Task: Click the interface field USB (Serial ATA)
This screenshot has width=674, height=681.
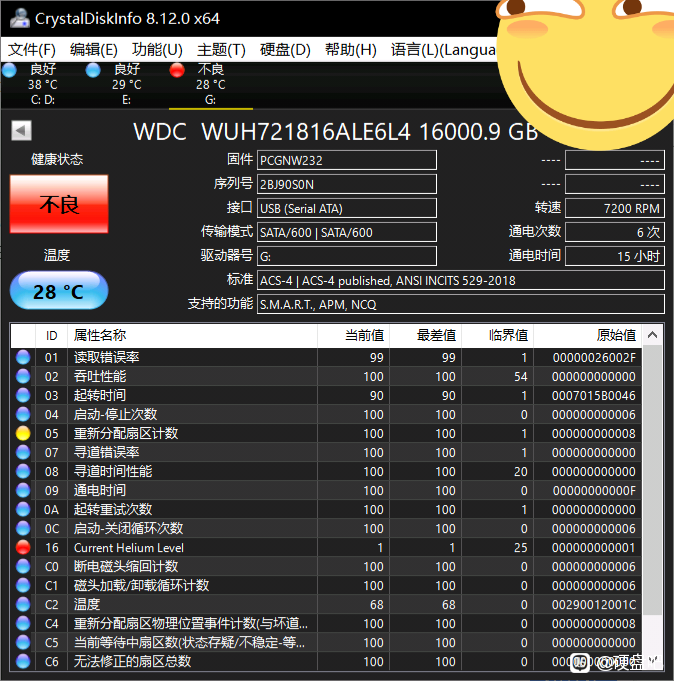Action: point(347,208)
